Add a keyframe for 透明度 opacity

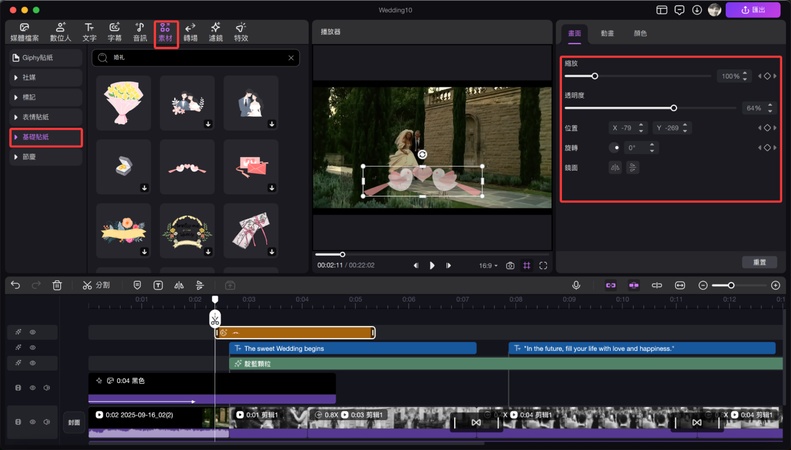(768, 107)
